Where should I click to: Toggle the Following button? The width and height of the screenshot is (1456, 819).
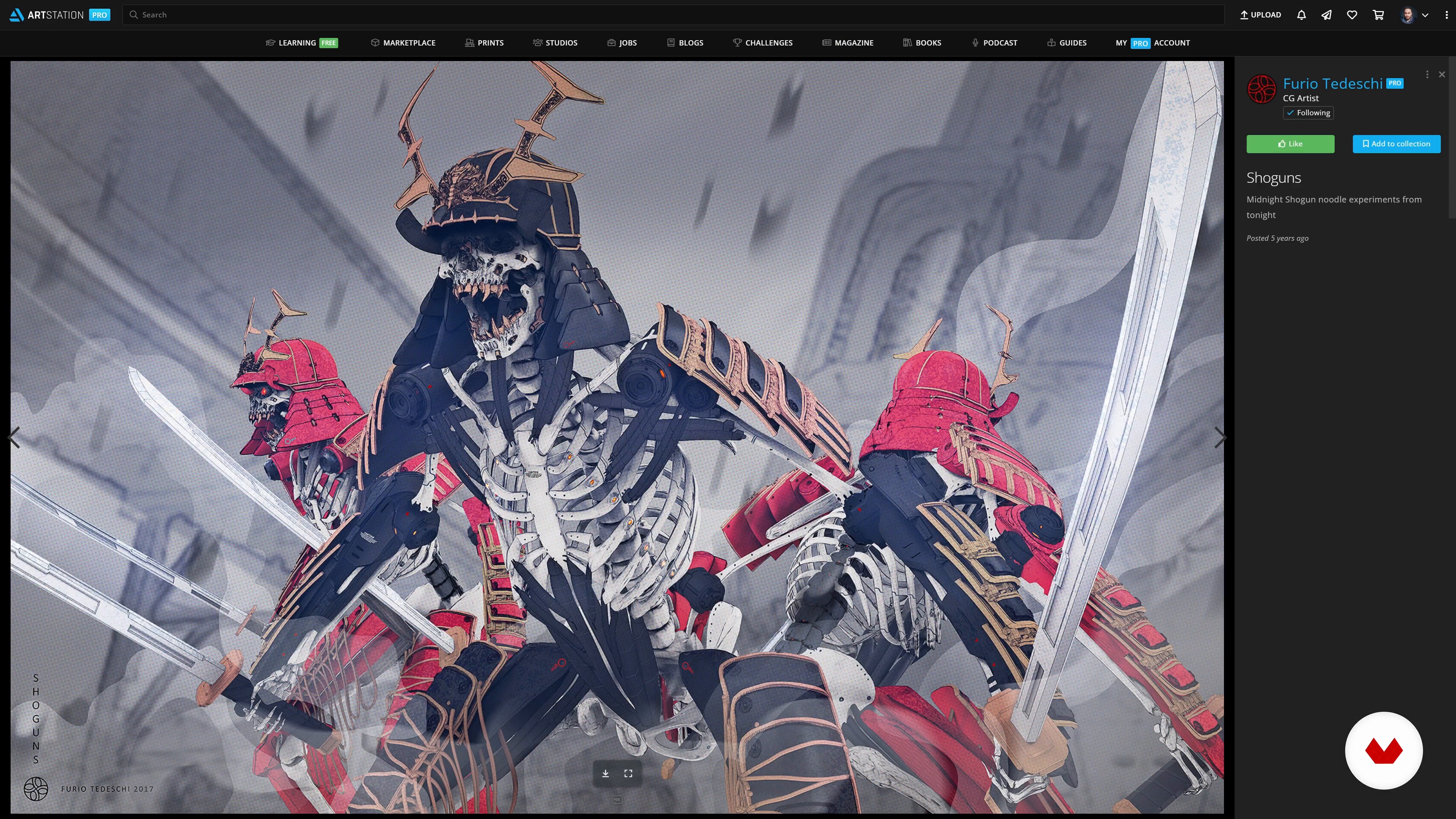click(x=1308, y=113)
